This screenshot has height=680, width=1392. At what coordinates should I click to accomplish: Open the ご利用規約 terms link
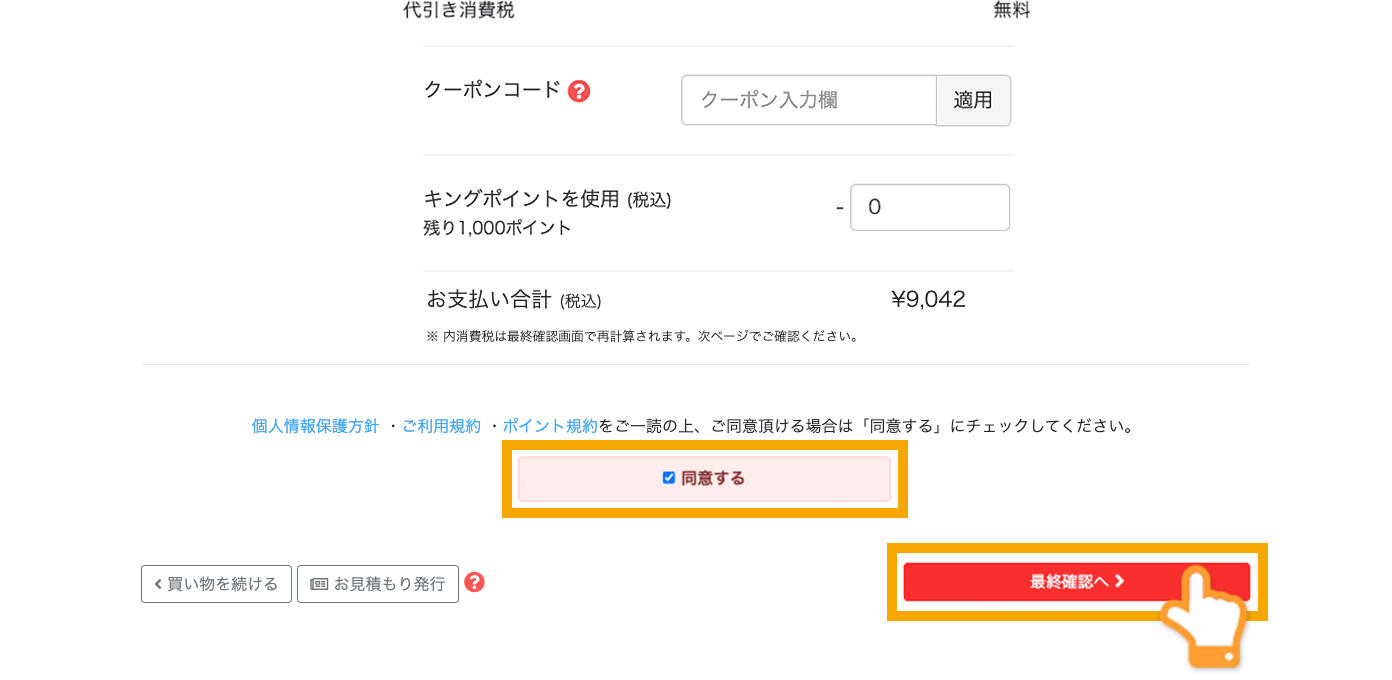click(x=442, y=424)
